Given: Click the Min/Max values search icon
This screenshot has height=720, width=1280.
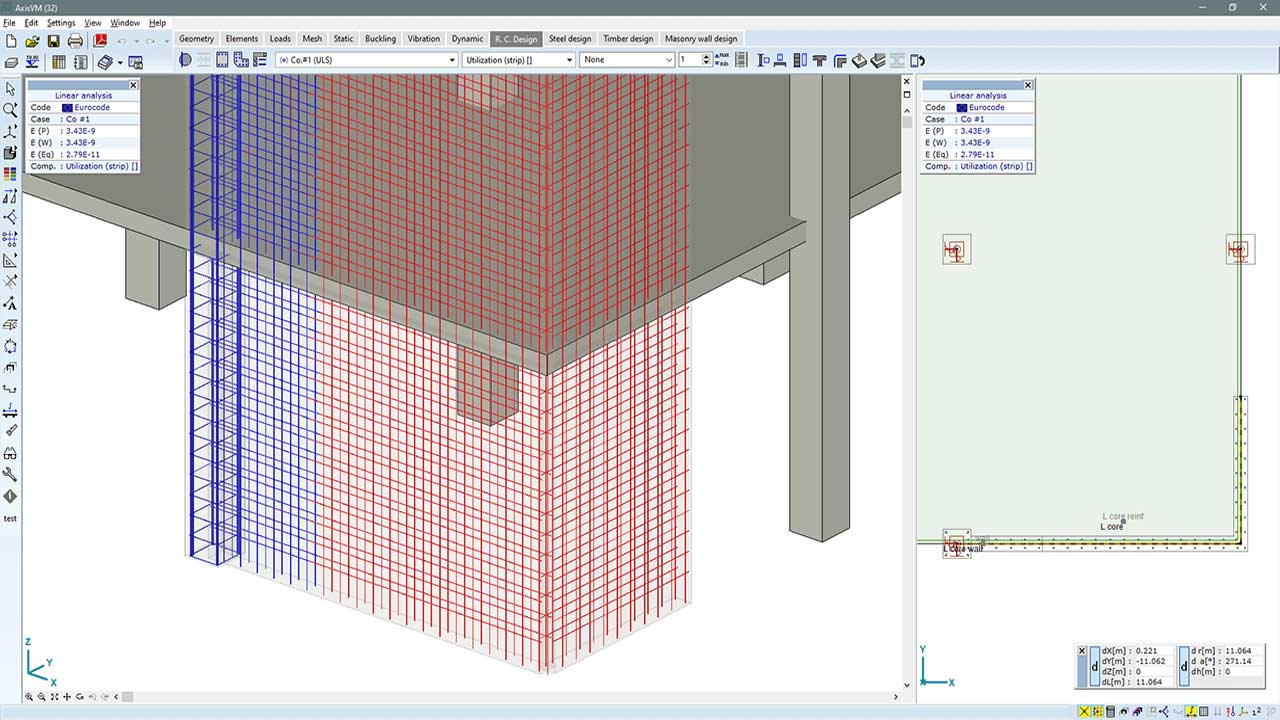Looking at the screenshot, I should (x=724, y=60).
